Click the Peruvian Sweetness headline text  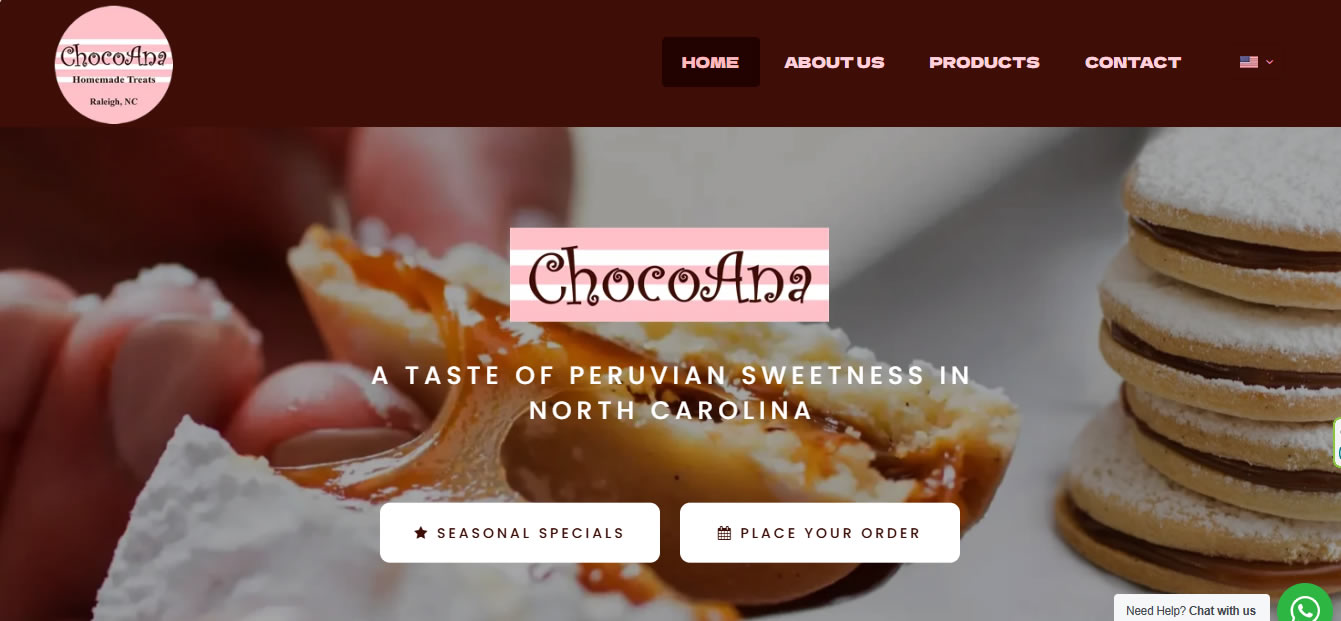[671, 393]
